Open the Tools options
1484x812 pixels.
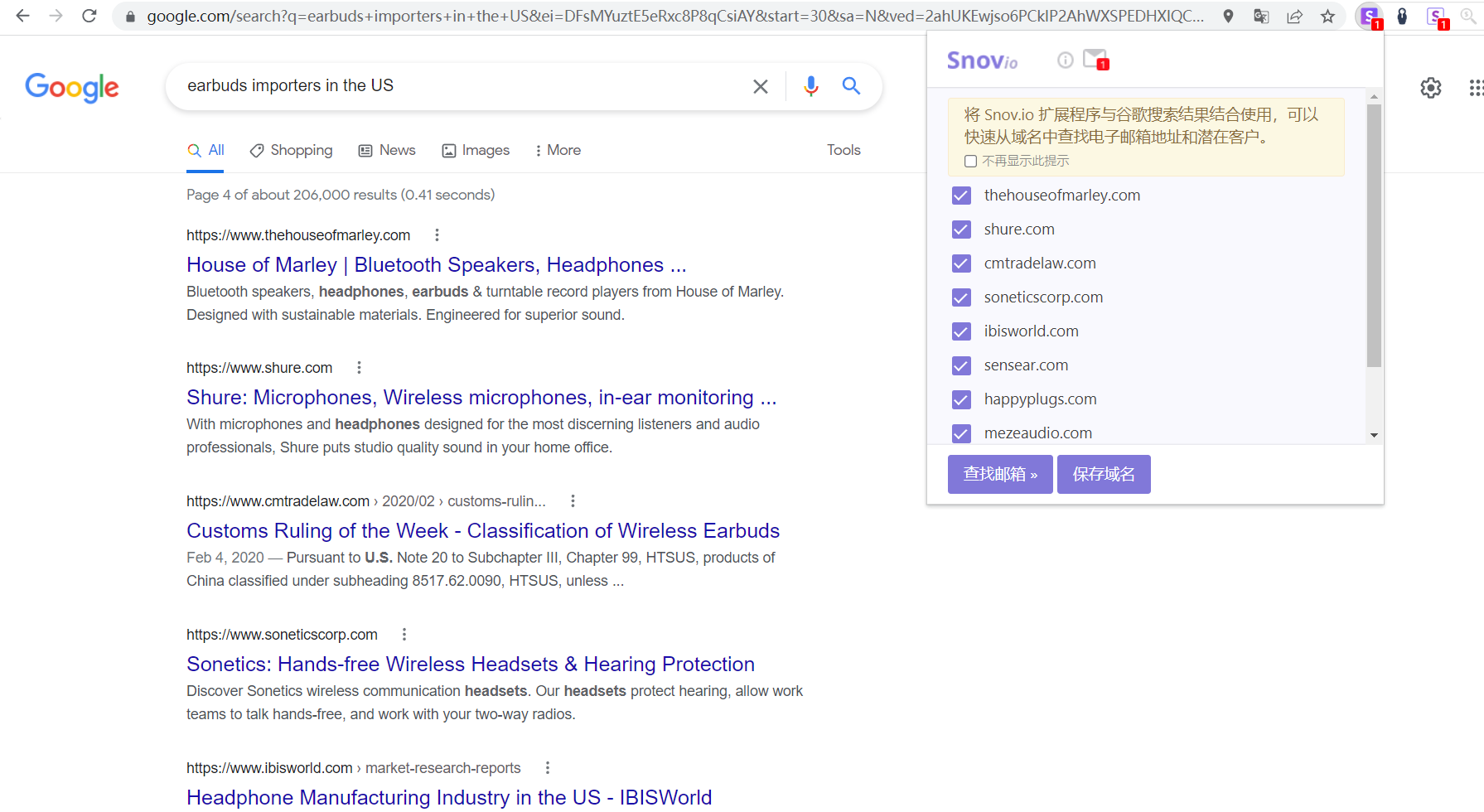[x=844, y=150]
